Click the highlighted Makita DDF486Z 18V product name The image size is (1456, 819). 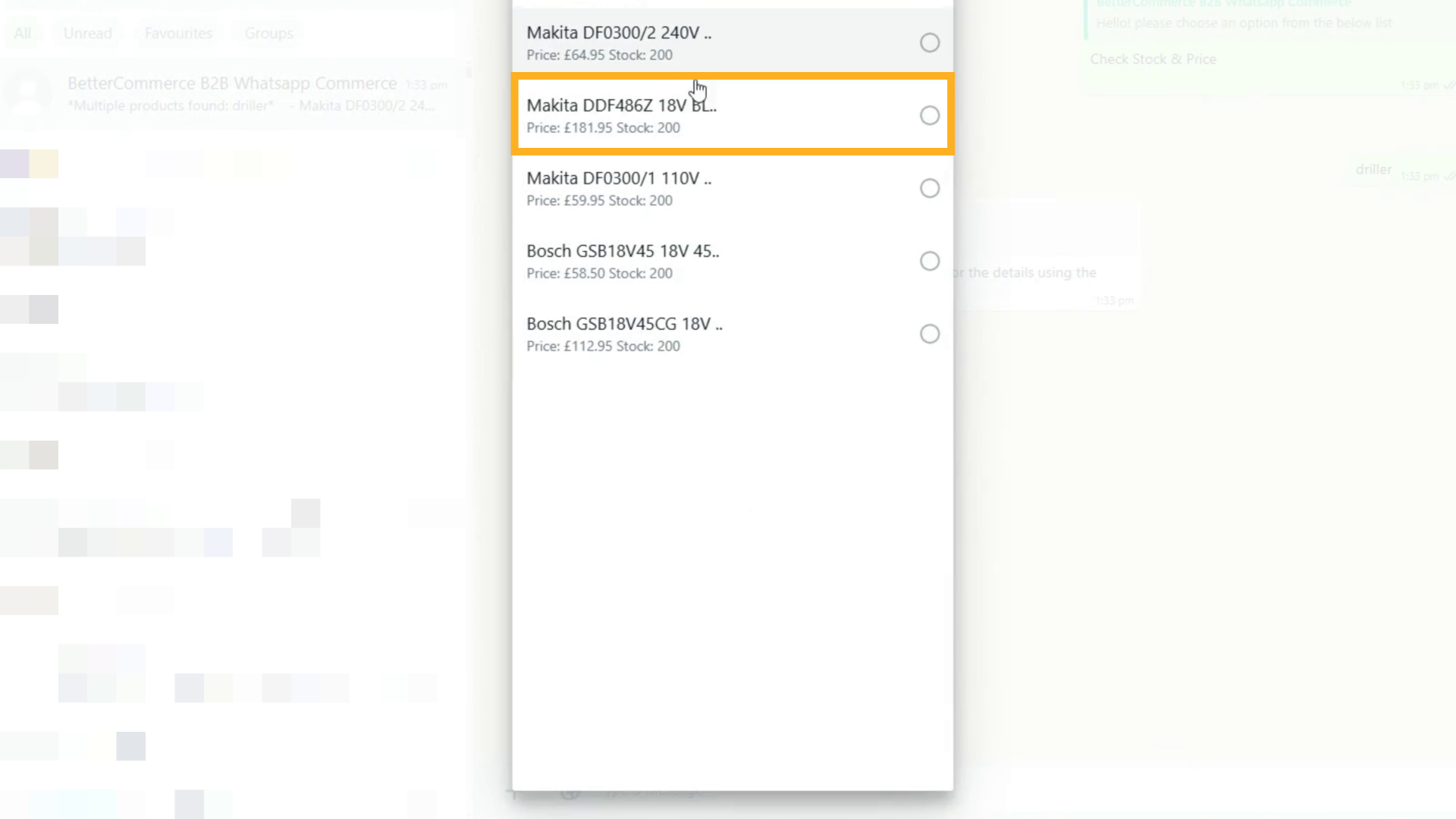coord(621,105)
